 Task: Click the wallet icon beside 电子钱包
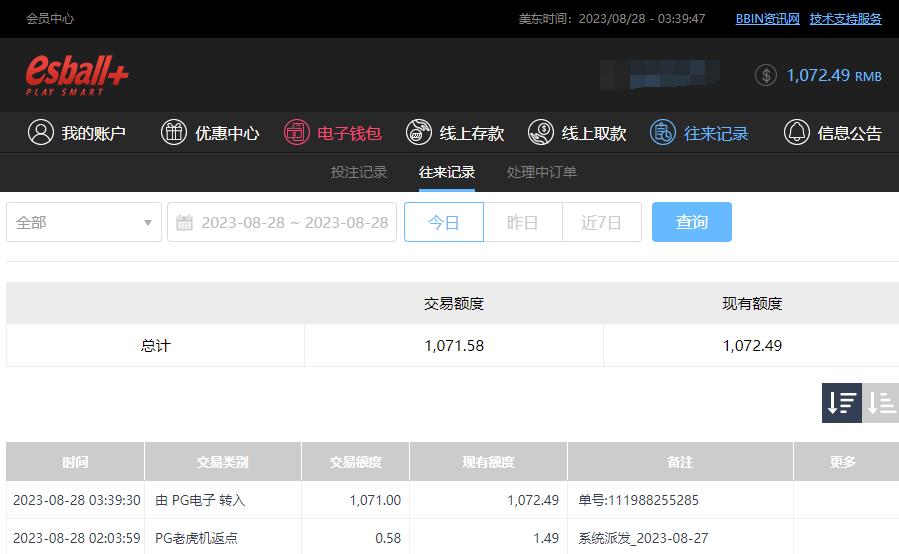(x=296, y=132)
